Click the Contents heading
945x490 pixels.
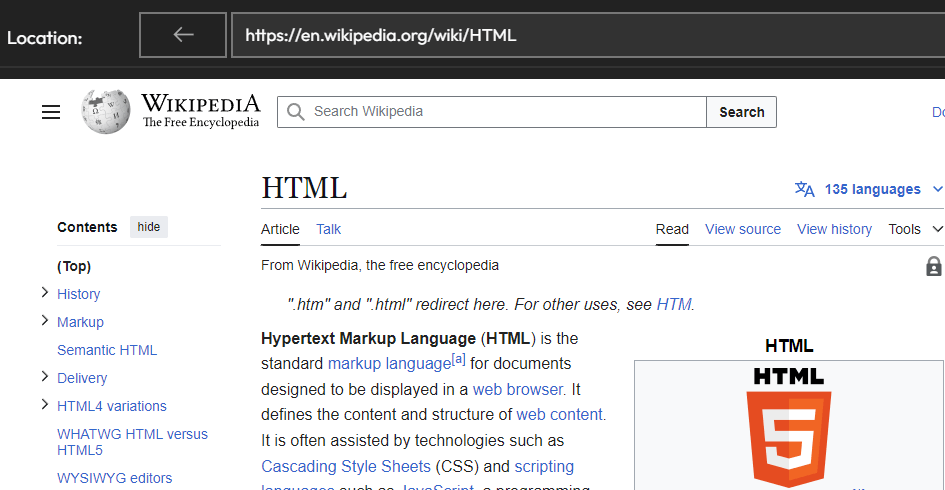click(87, 227)
